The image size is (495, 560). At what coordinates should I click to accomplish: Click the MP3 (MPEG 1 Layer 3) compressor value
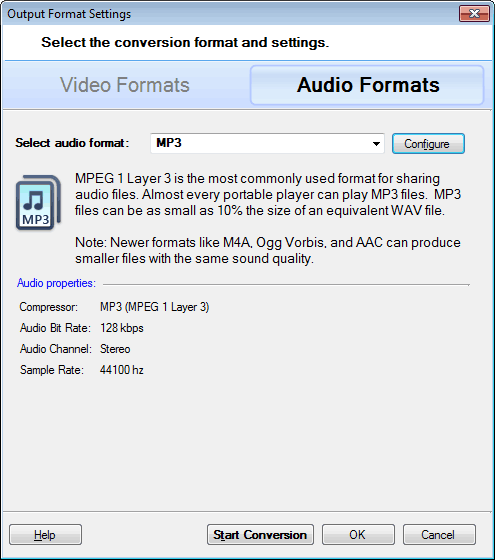pos(154,307)
